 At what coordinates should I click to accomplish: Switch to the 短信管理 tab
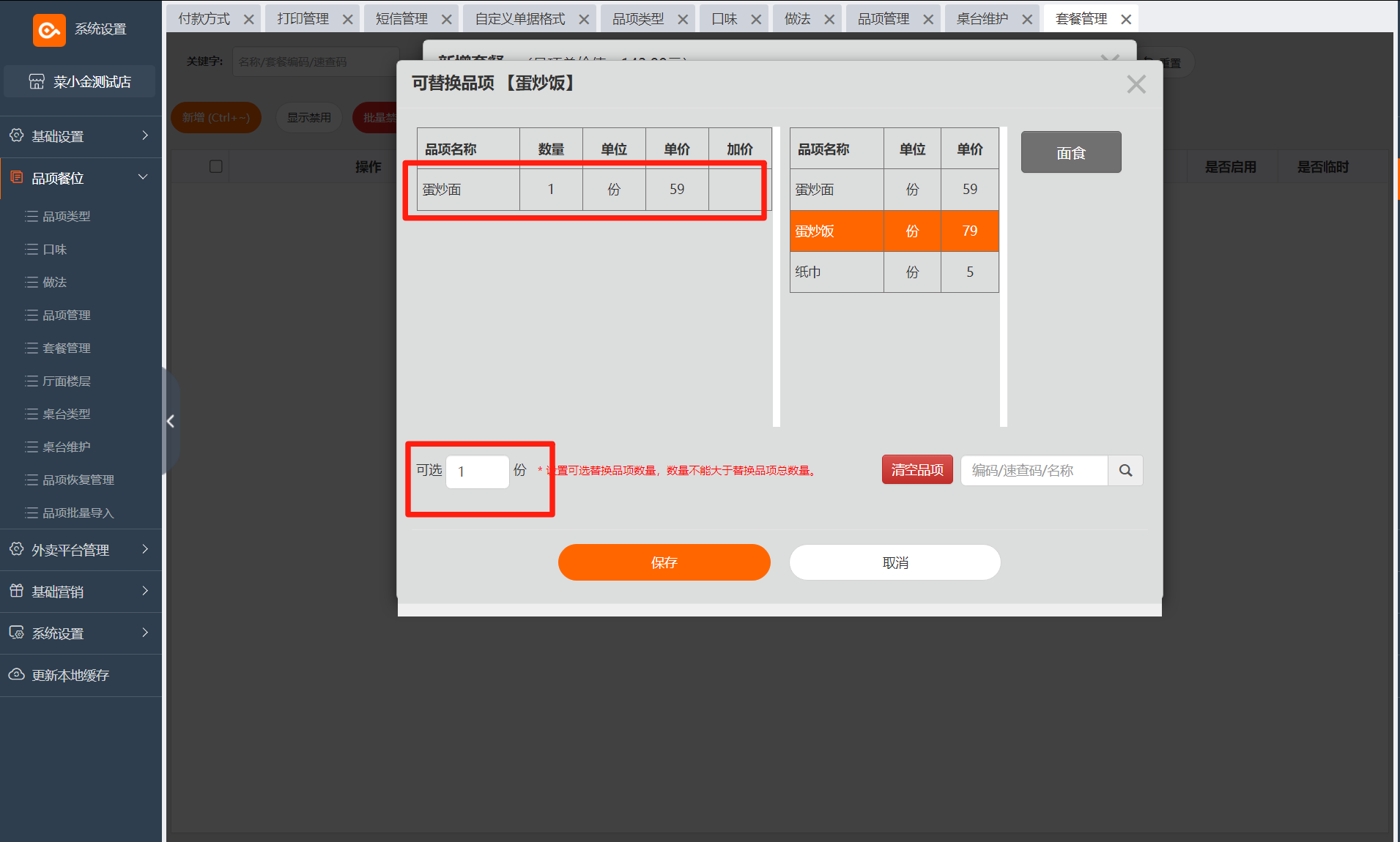pyautogui.click(x=402, y=19)
